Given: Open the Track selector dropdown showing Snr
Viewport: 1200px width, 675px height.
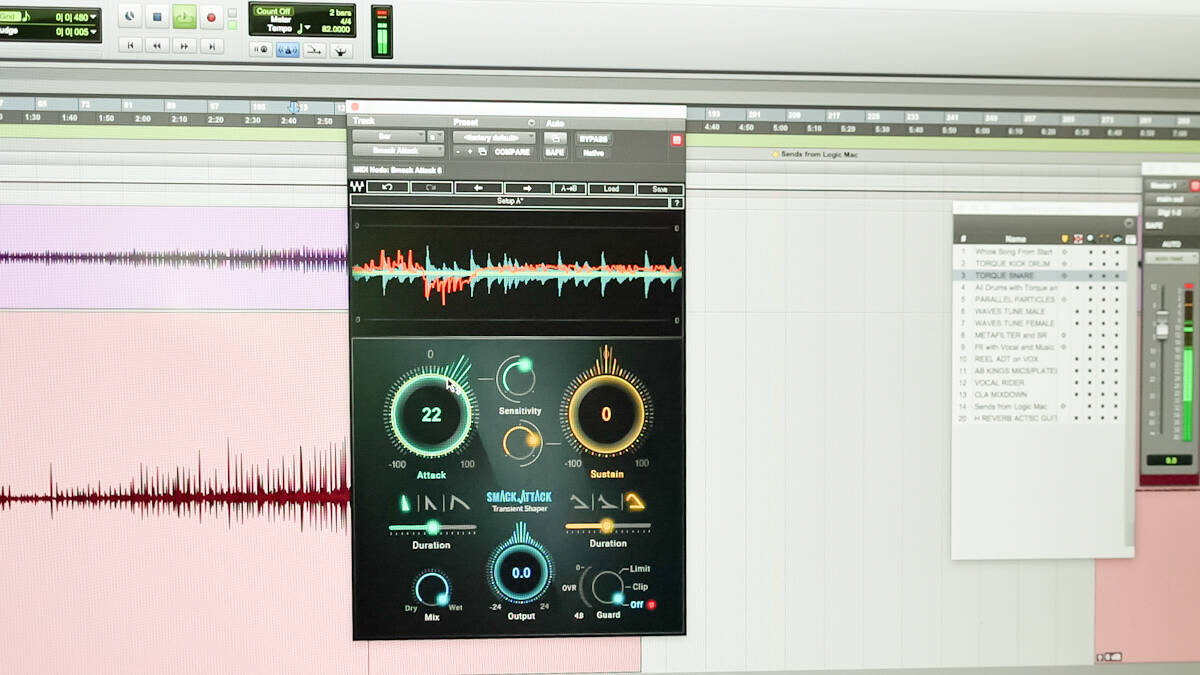Looking at the screenshot, I should [x=388, y=136].
